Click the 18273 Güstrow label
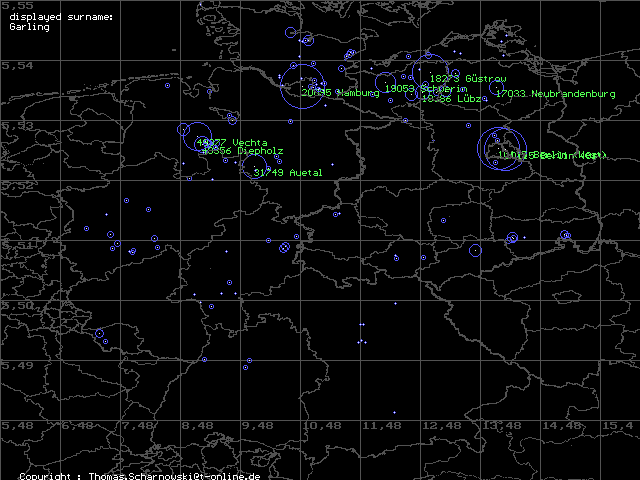 click(x=467, y=78)
